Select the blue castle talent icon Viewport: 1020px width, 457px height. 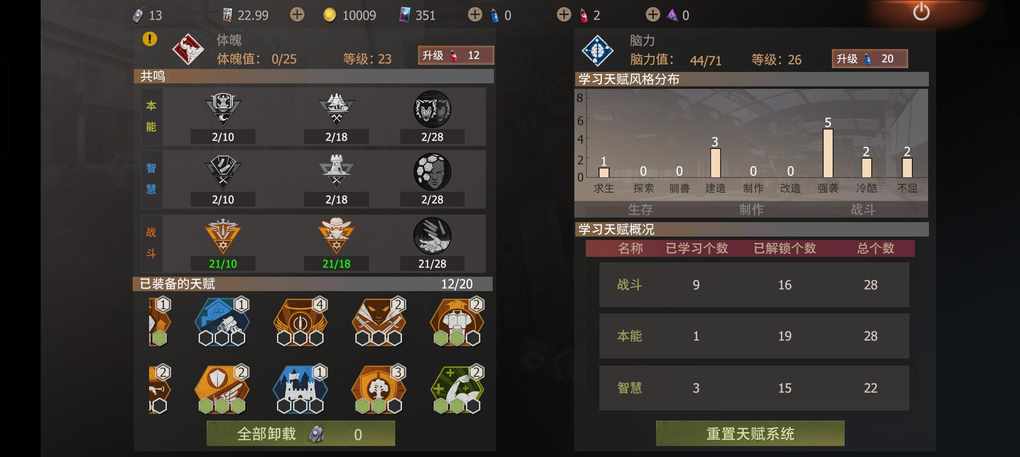(x=300, y=389)
